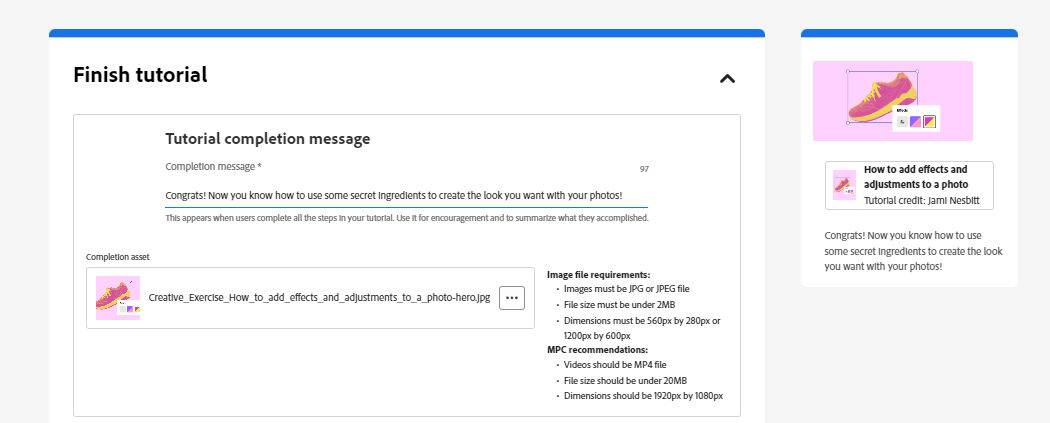Collapse the Finish tutorial section chevron

(x=727, y=78)
